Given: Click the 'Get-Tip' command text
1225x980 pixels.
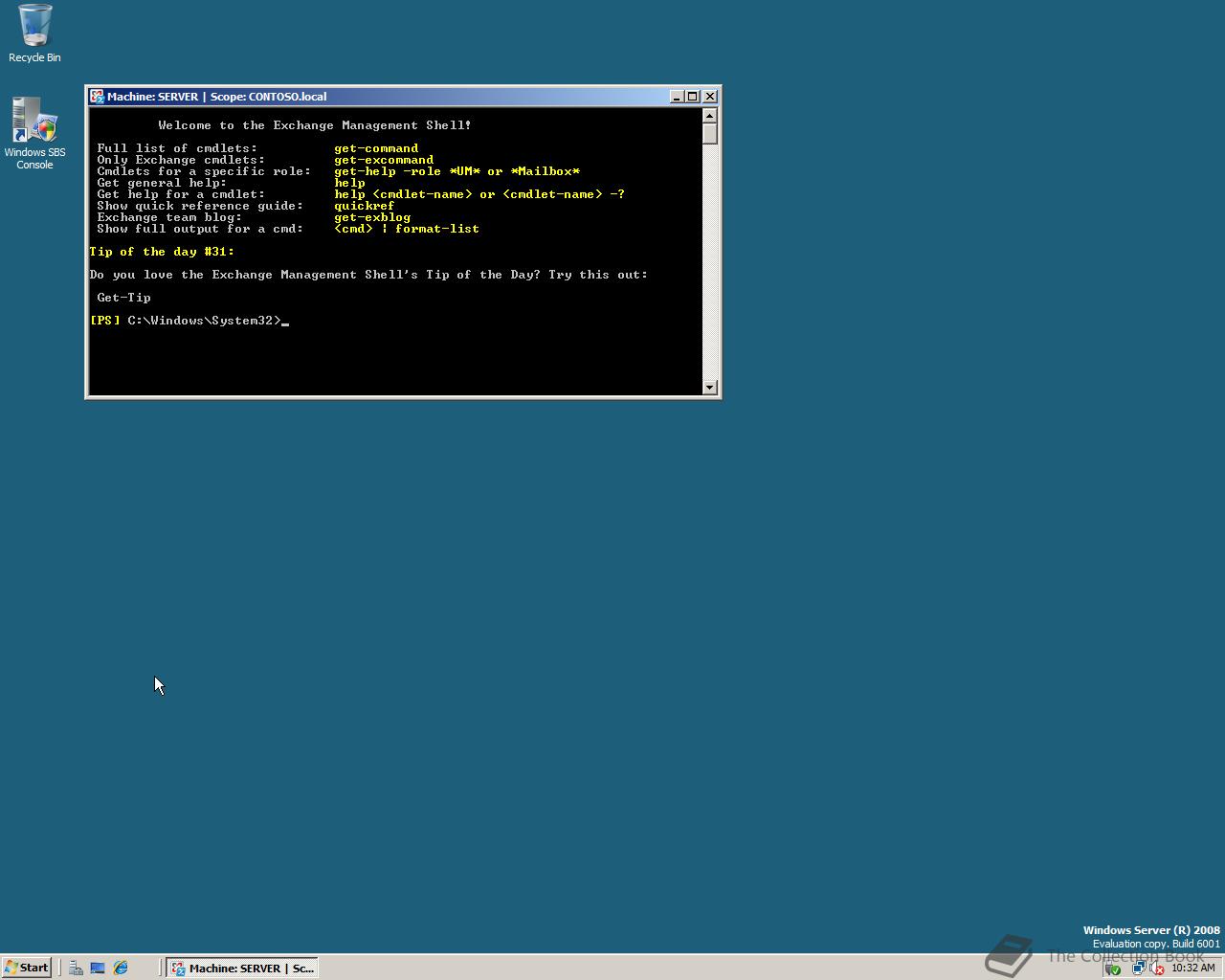Looking at the screenshot, I should (x=123, y=298).
